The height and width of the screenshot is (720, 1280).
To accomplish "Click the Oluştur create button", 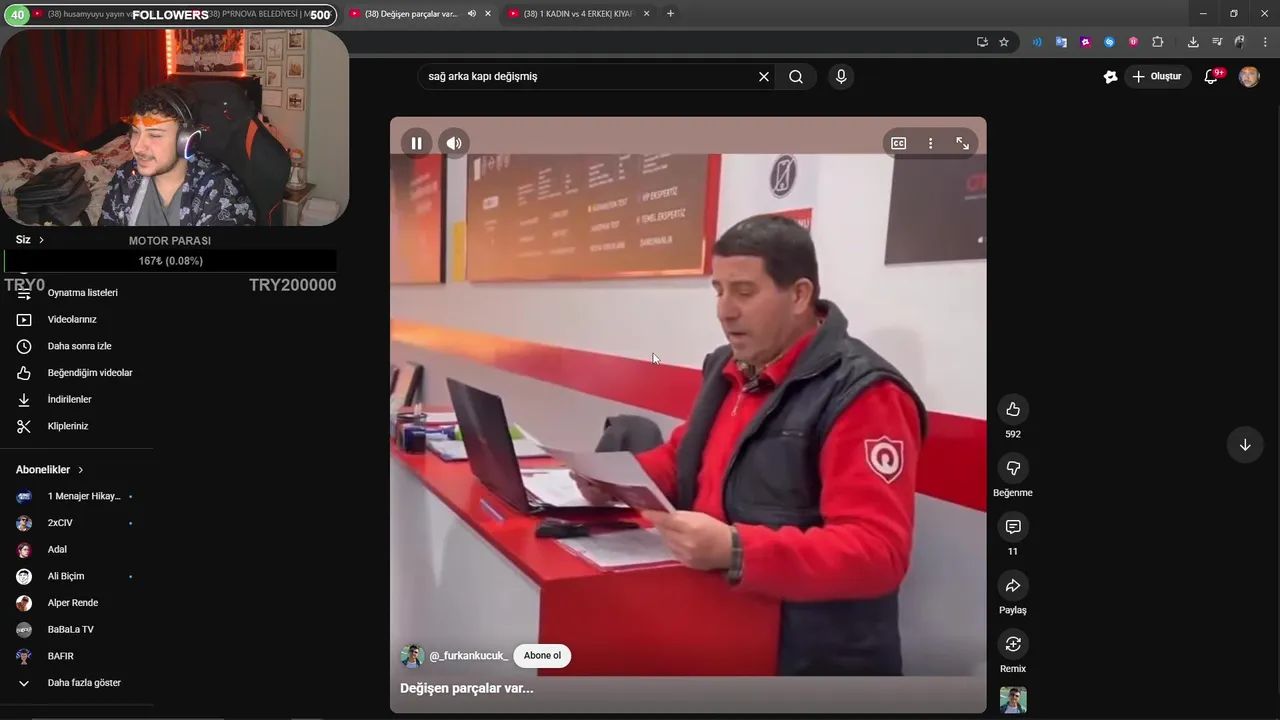I will tap(1158, 76).
